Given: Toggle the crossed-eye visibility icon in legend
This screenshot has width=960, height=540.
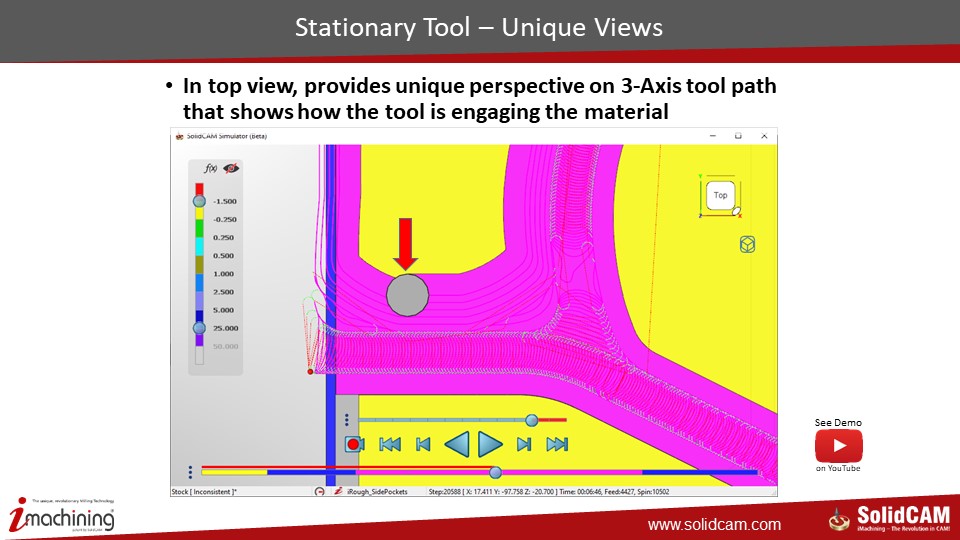Looking at the screenshot, I should (231, 169).
